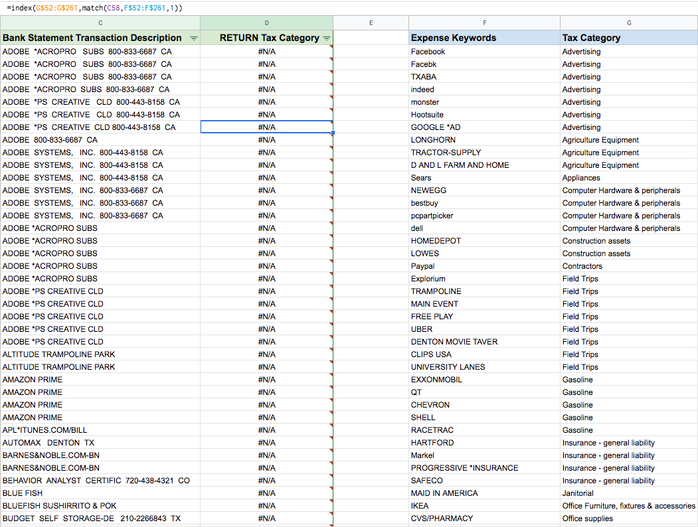Select the Facebk keyword cell
Screen dimensions: 698x527
[484, 64]
